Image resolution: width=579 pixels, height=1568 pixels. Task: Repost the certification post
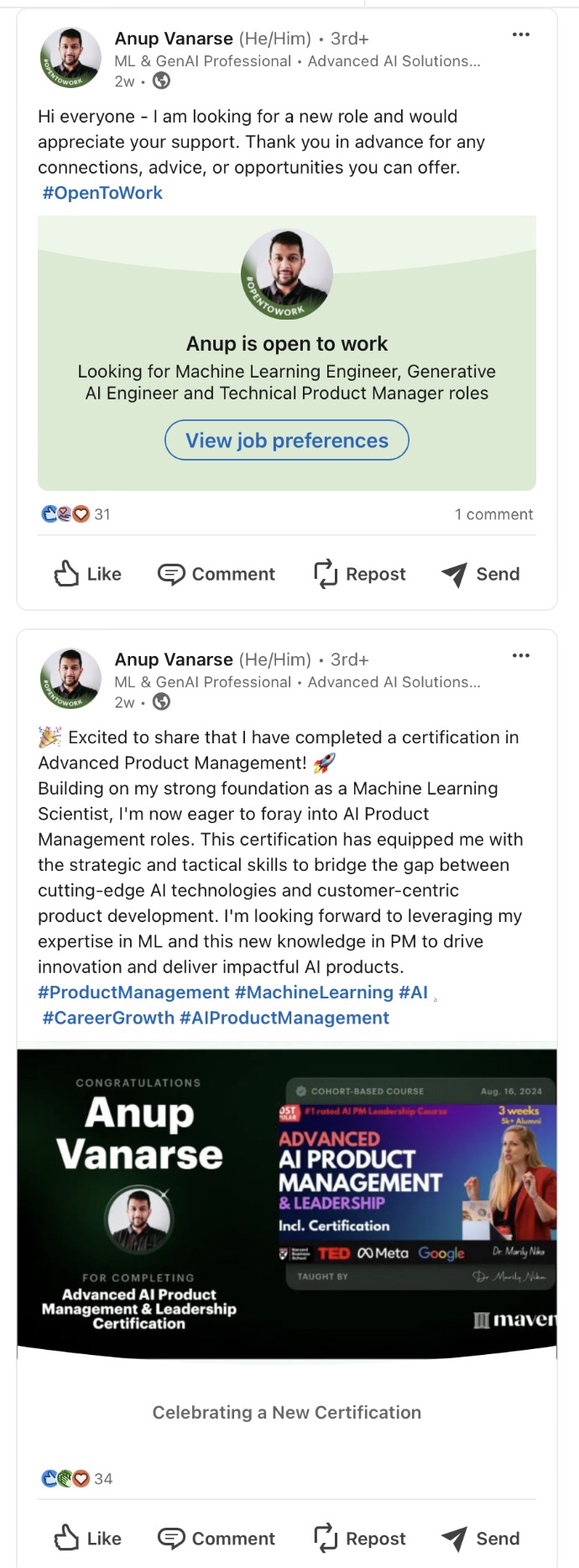click(359, 1538)
